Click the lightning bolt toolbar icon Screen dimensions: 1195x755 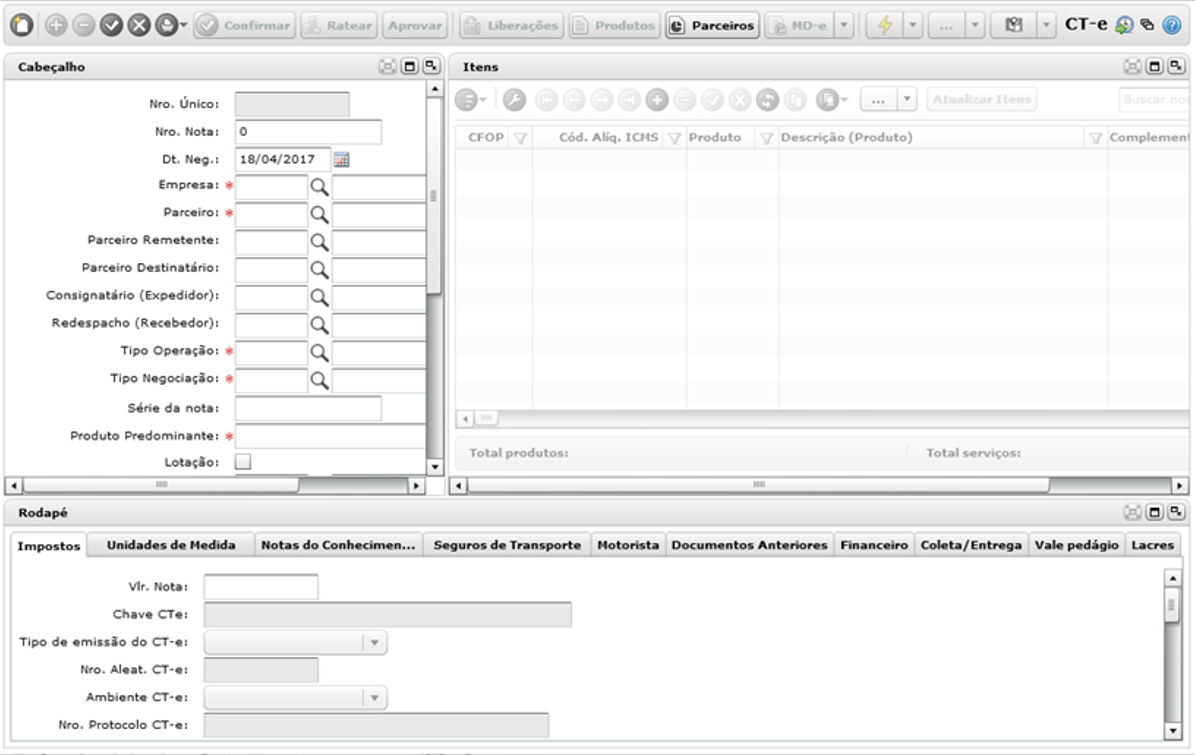885,25
